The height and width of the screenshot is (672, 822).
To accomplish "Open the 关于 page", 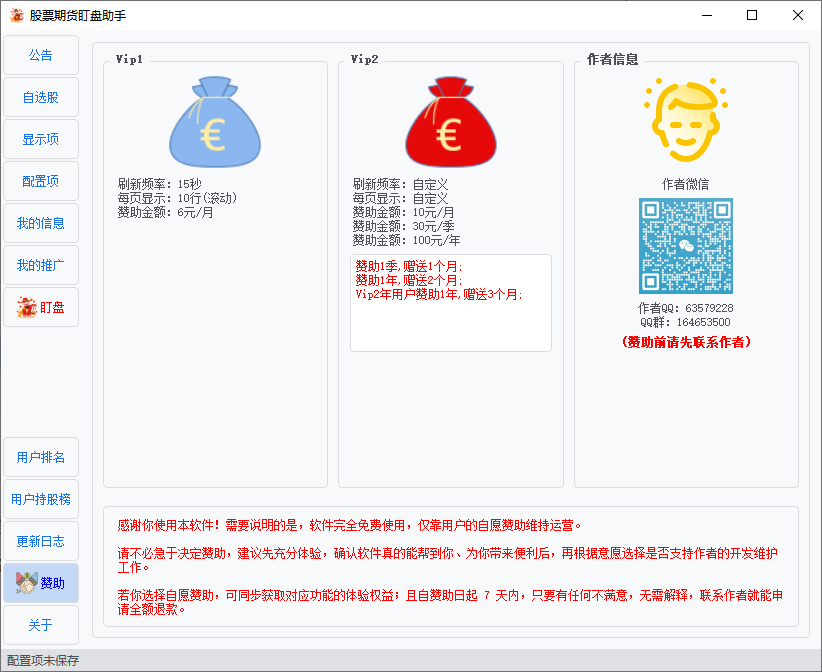I will point(41,625).
